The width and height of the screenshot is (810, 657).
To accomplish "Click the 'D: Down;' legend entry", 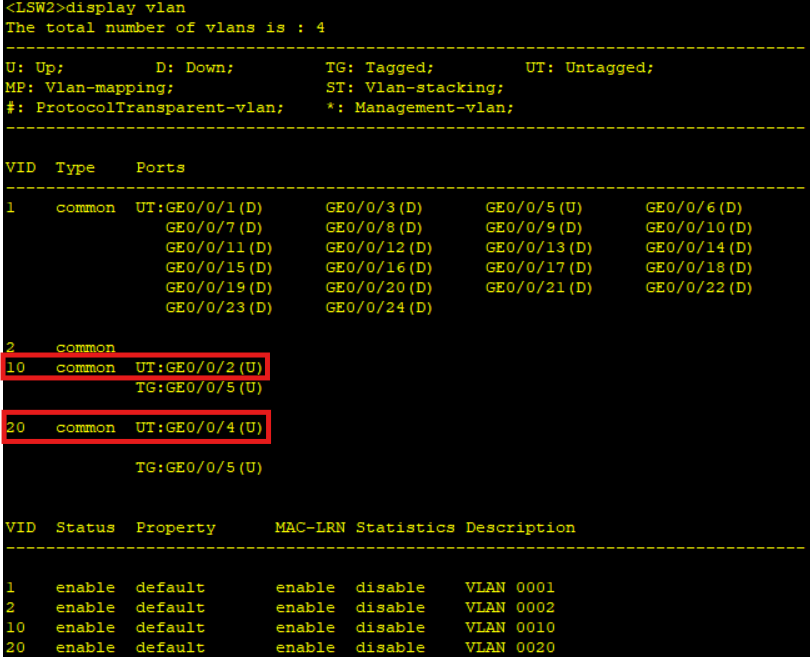I will (x=195, y=68).
